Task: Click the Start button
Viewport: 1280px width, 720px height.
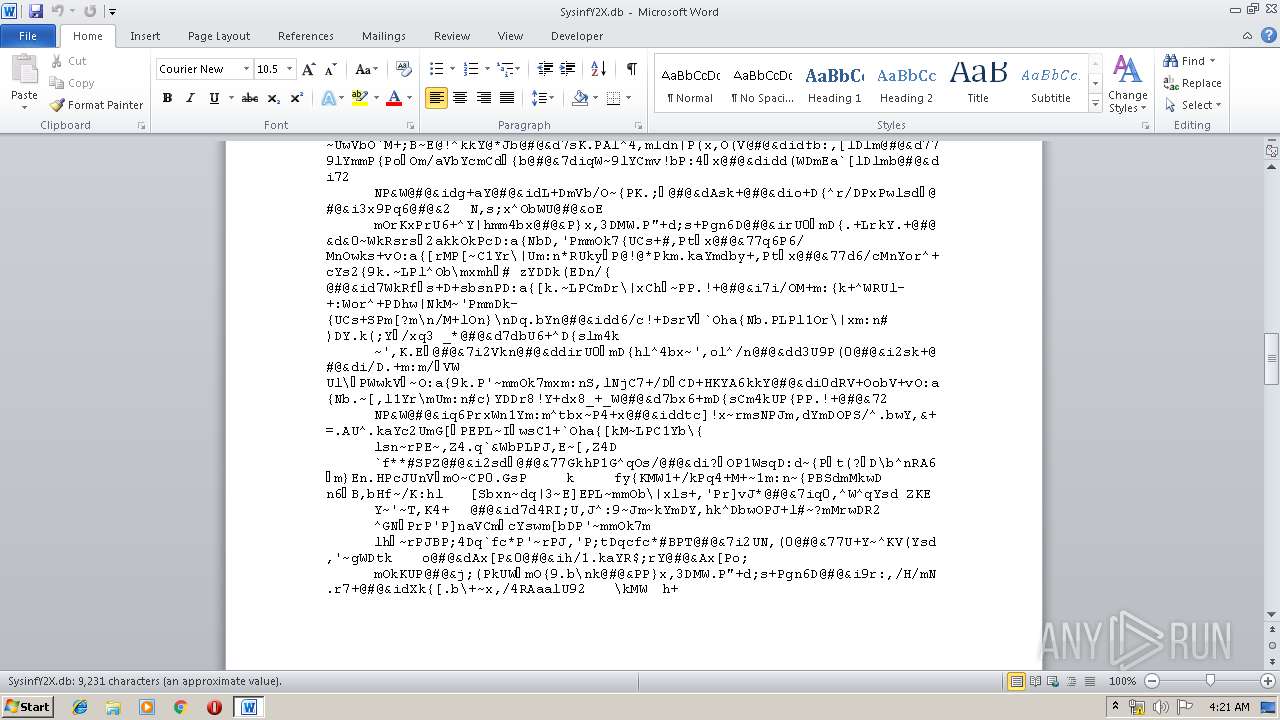Action: tap(27, 707)
